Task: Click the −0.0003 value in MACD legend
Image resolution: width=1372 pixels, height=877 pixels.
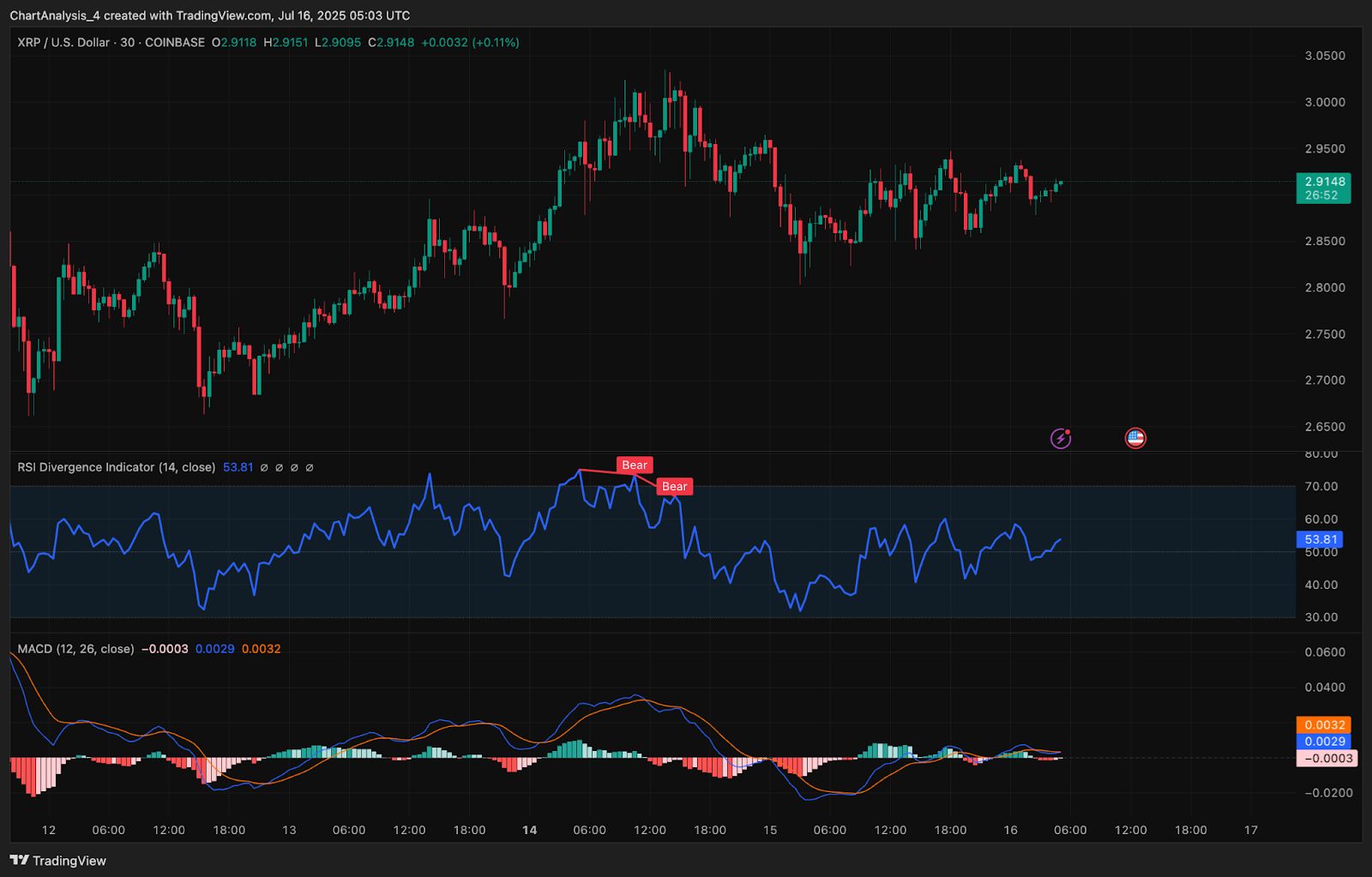Action: (x=165, y=649)
